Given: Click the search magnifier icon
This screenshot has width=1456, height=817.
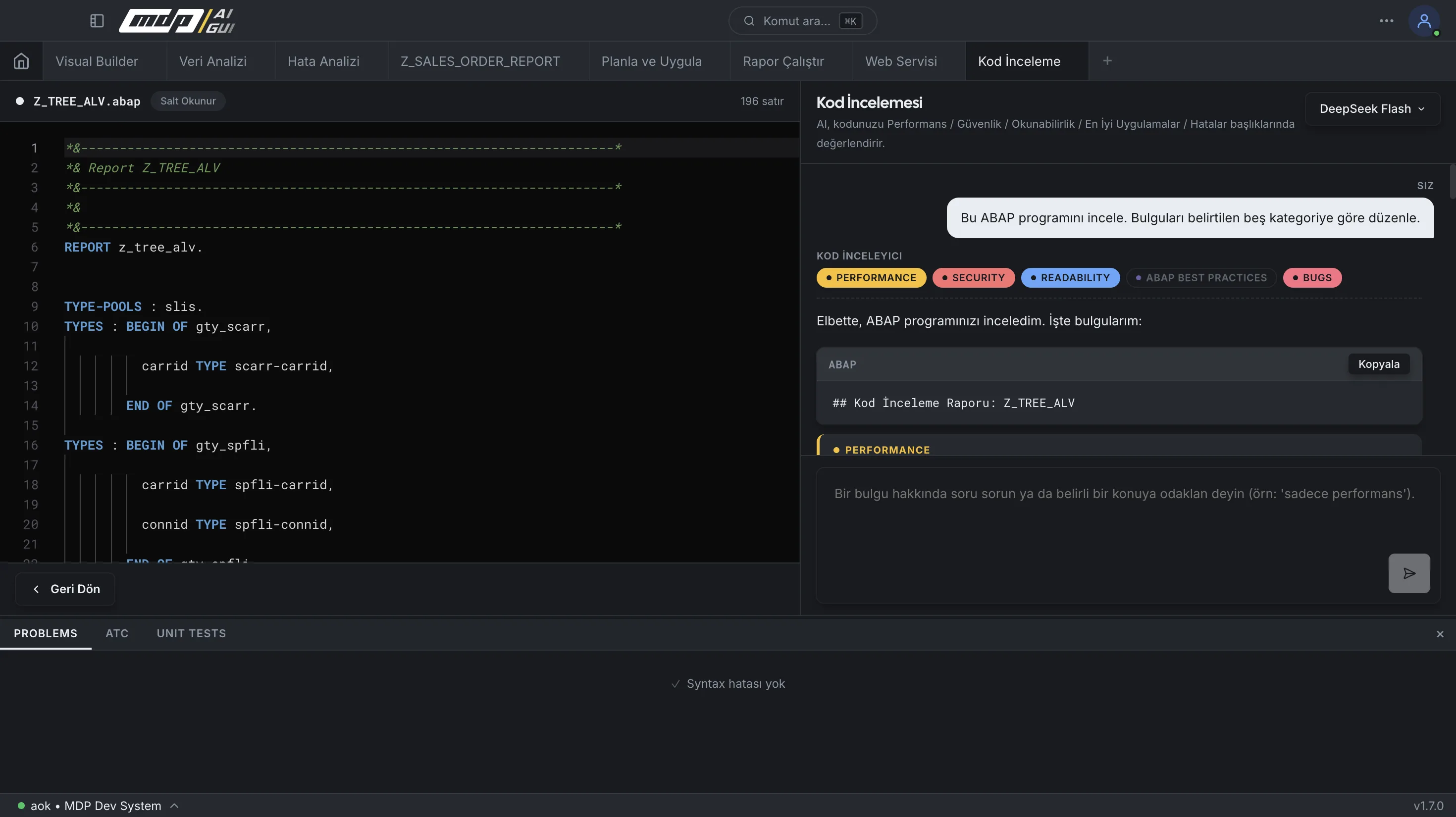Looking at the screenshot, I should click(749, 21).
